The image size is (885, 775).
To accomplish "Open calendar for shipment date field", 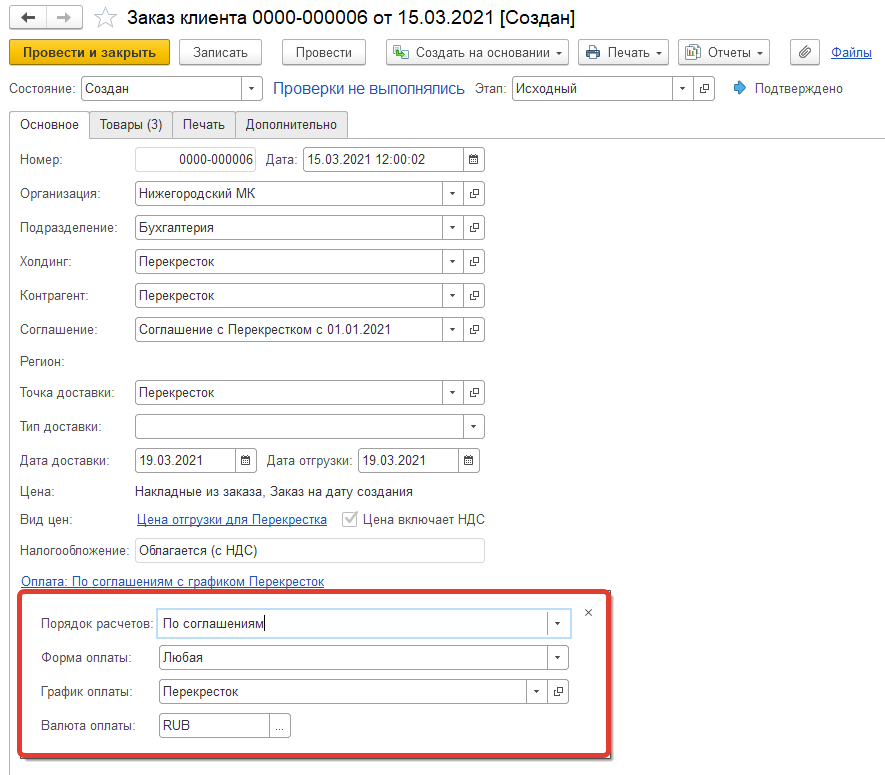I will (x=468, y=461).
